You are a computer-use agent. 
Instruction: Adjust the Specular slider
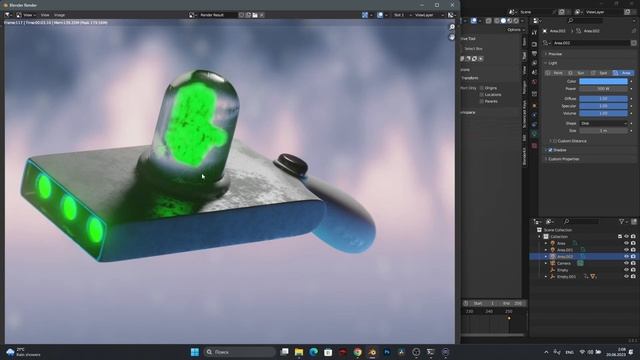(603, 106)
